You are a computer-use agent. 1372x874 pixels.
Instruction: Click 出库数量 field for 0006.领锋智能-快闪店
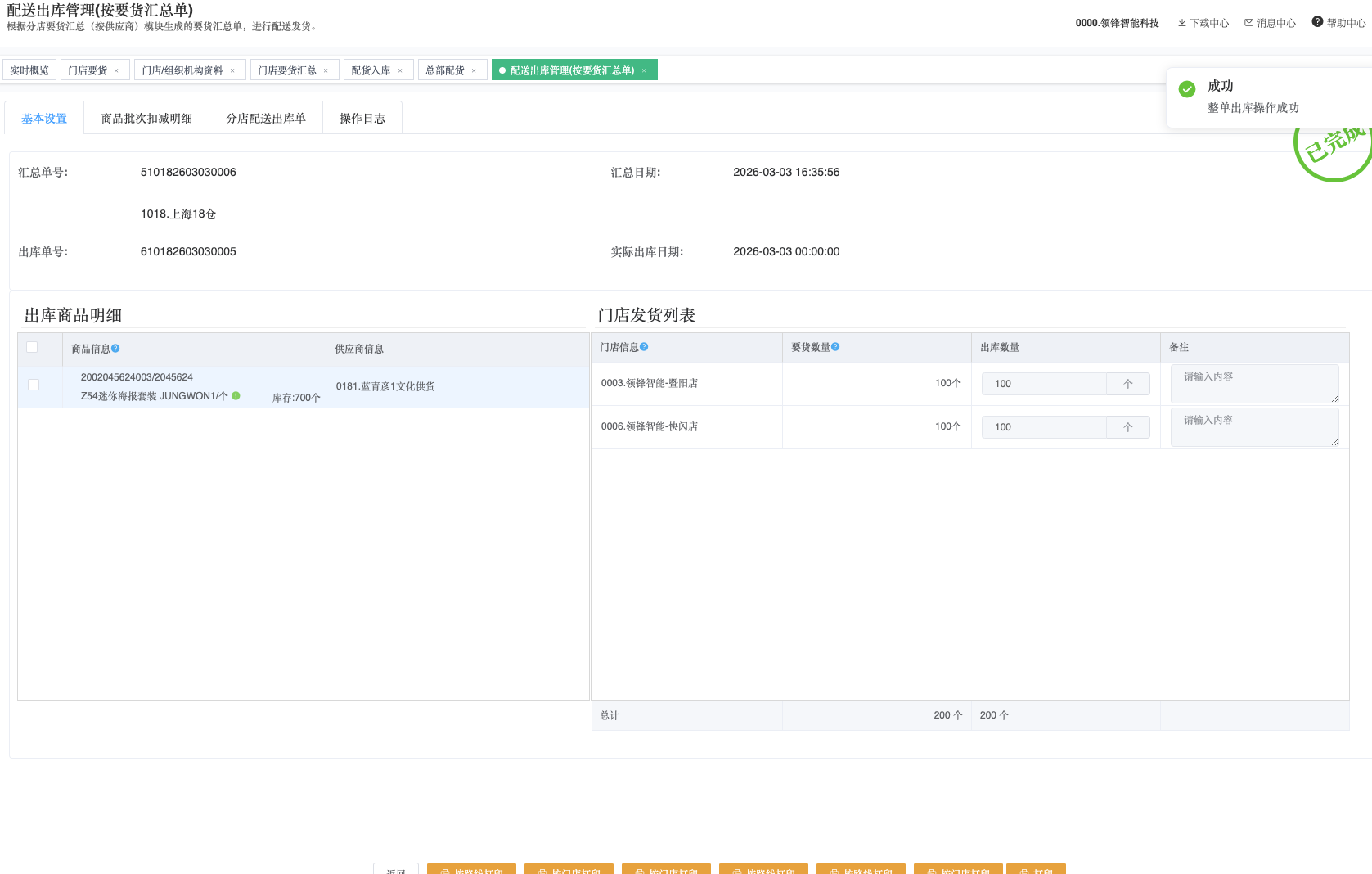click(1044, 427)
